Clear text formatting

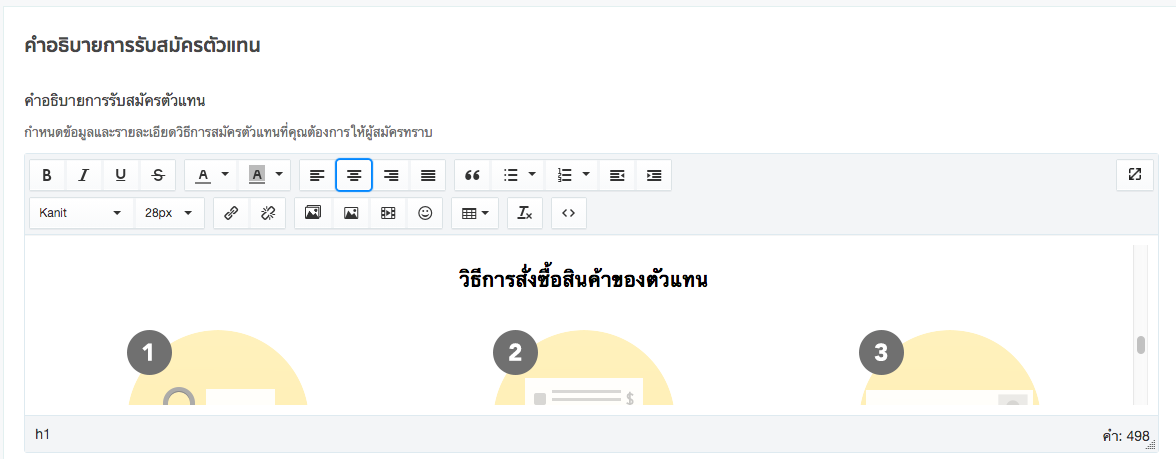click(x=525, y=213)
